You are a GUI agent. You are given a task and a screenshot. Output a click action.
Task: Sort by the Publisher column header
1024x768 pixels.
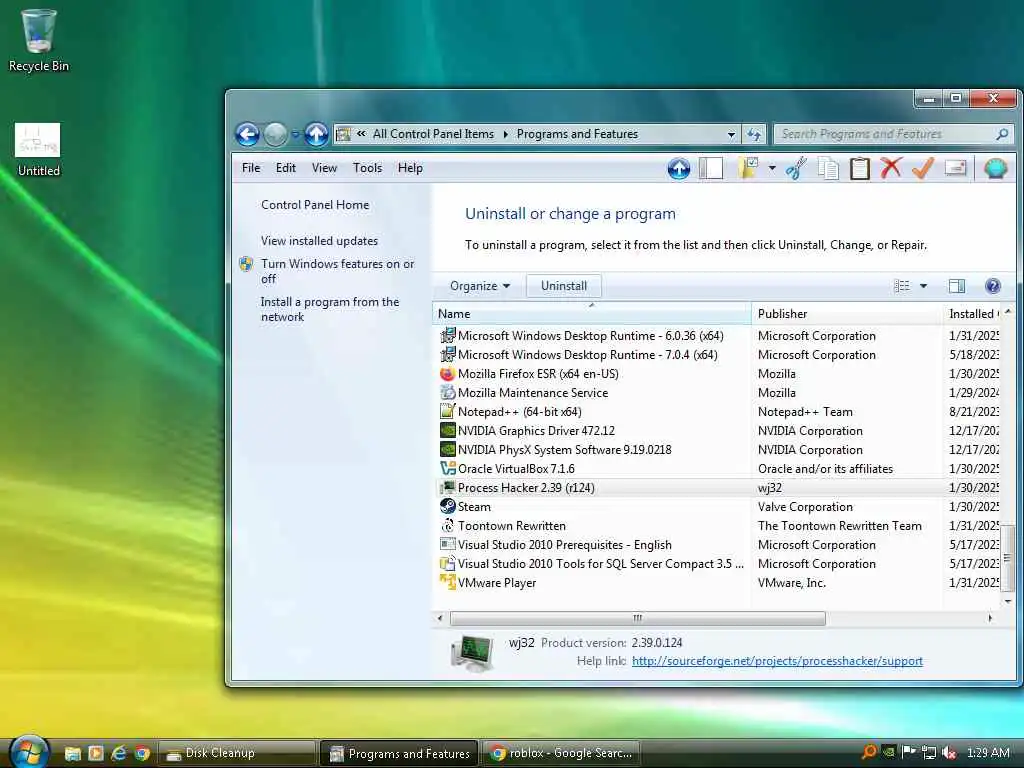[x=847, y=313]
